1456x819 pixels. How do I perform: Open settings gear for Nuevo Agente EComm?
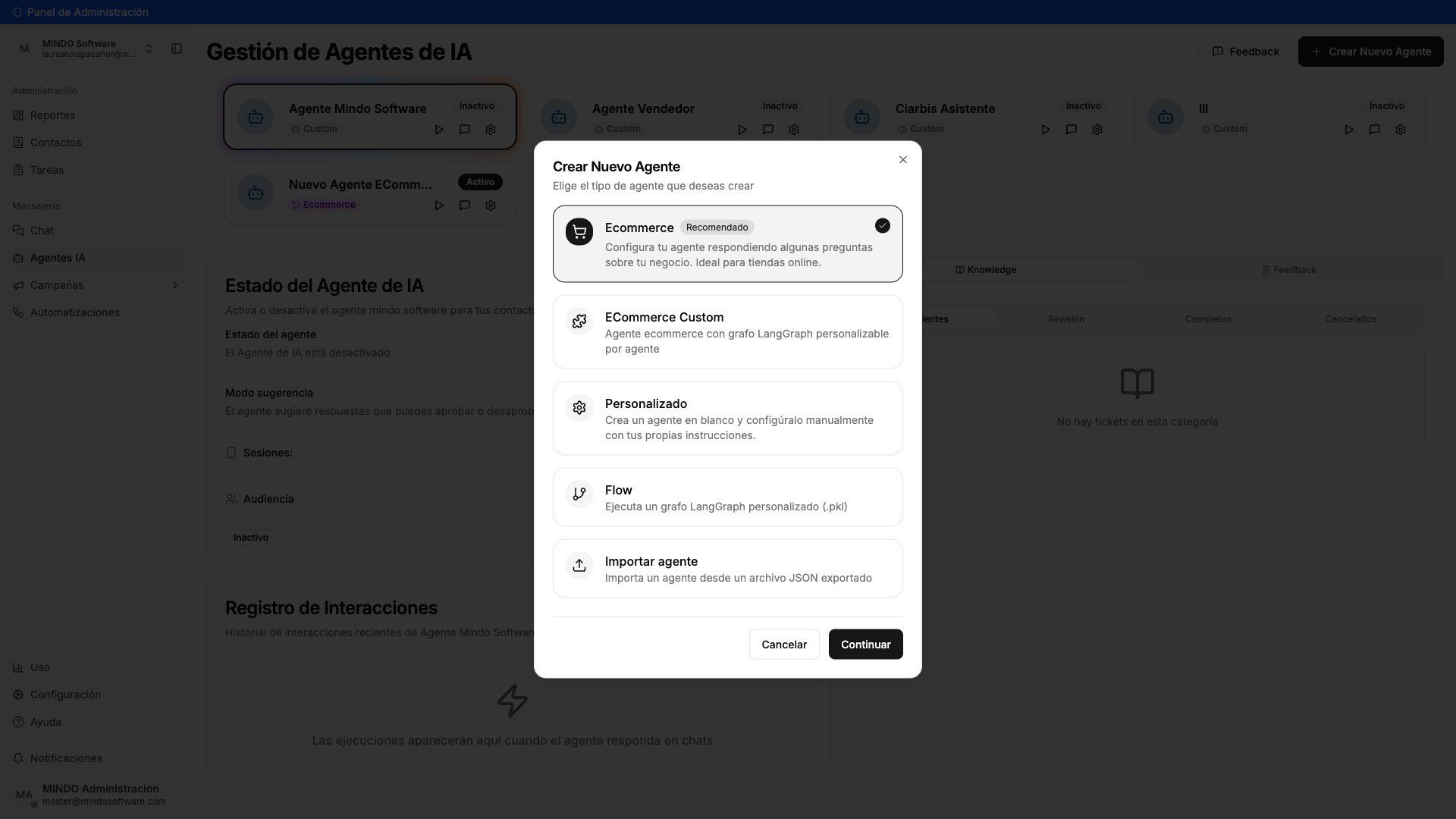[x=491, y=206]
